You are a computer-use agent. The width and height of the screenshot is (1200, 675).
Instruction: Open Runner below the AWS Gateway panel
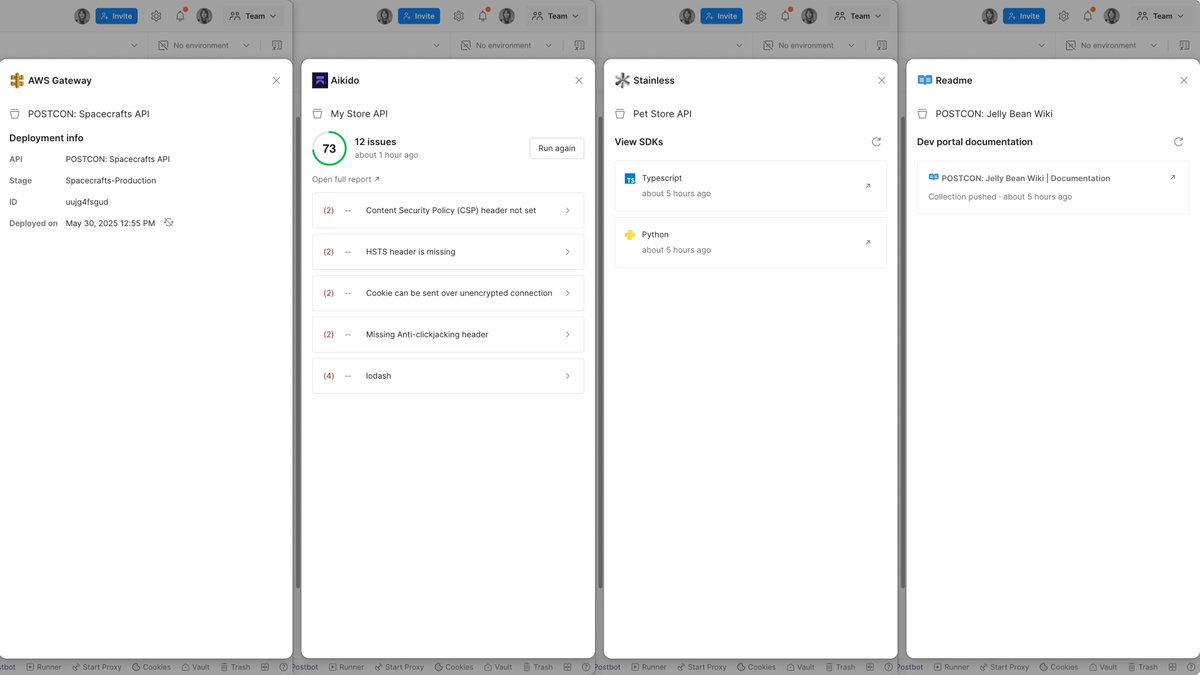point(42,667)
